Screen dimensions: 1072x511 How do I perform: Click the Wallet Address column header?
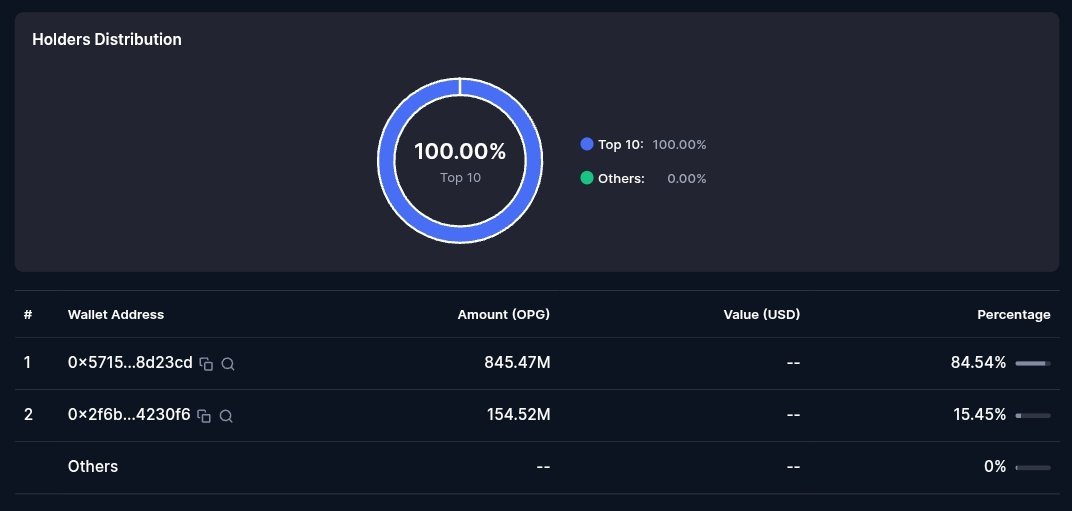116,315
